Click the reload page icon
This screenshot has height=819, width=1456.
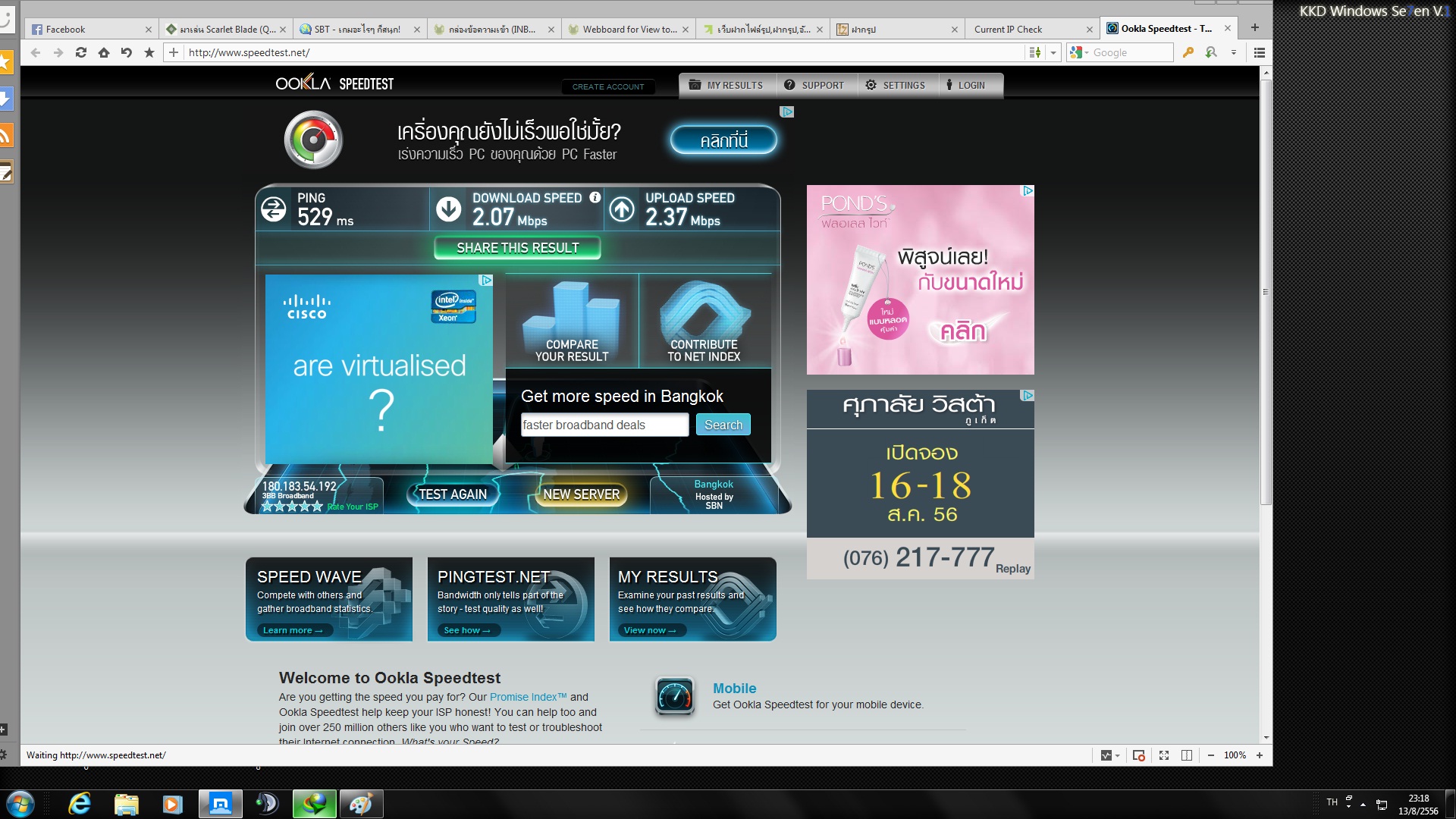coord(81,52)
